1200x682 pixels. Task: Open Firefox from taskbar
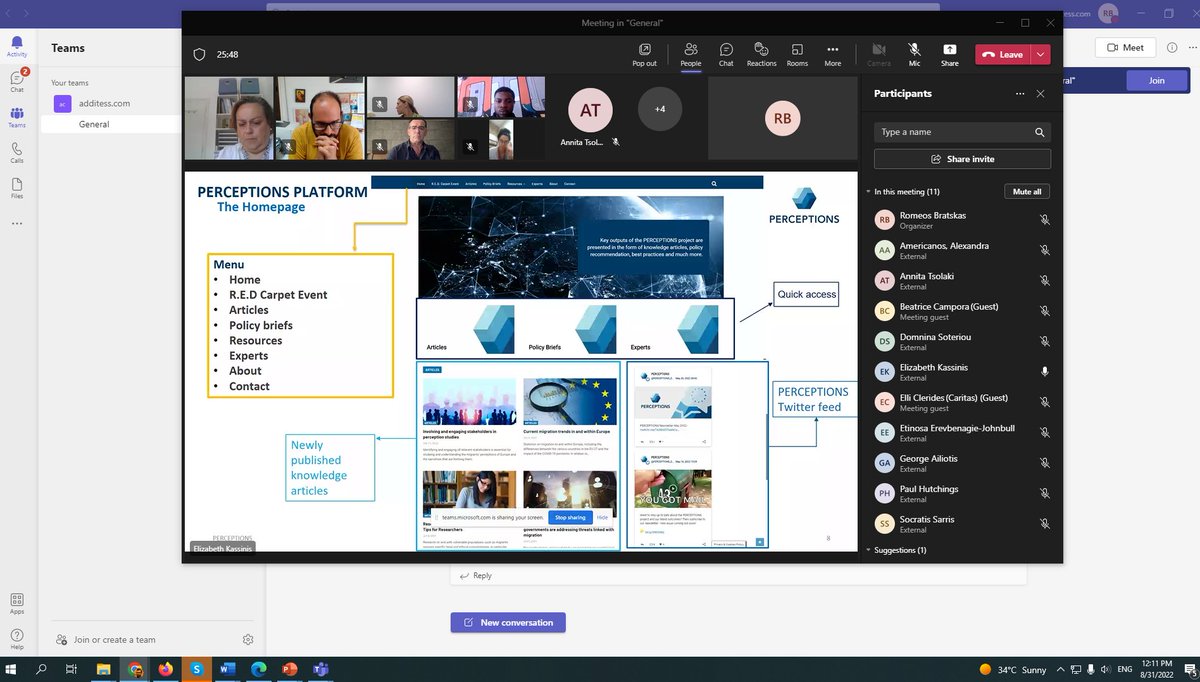(x=165, y=669)
